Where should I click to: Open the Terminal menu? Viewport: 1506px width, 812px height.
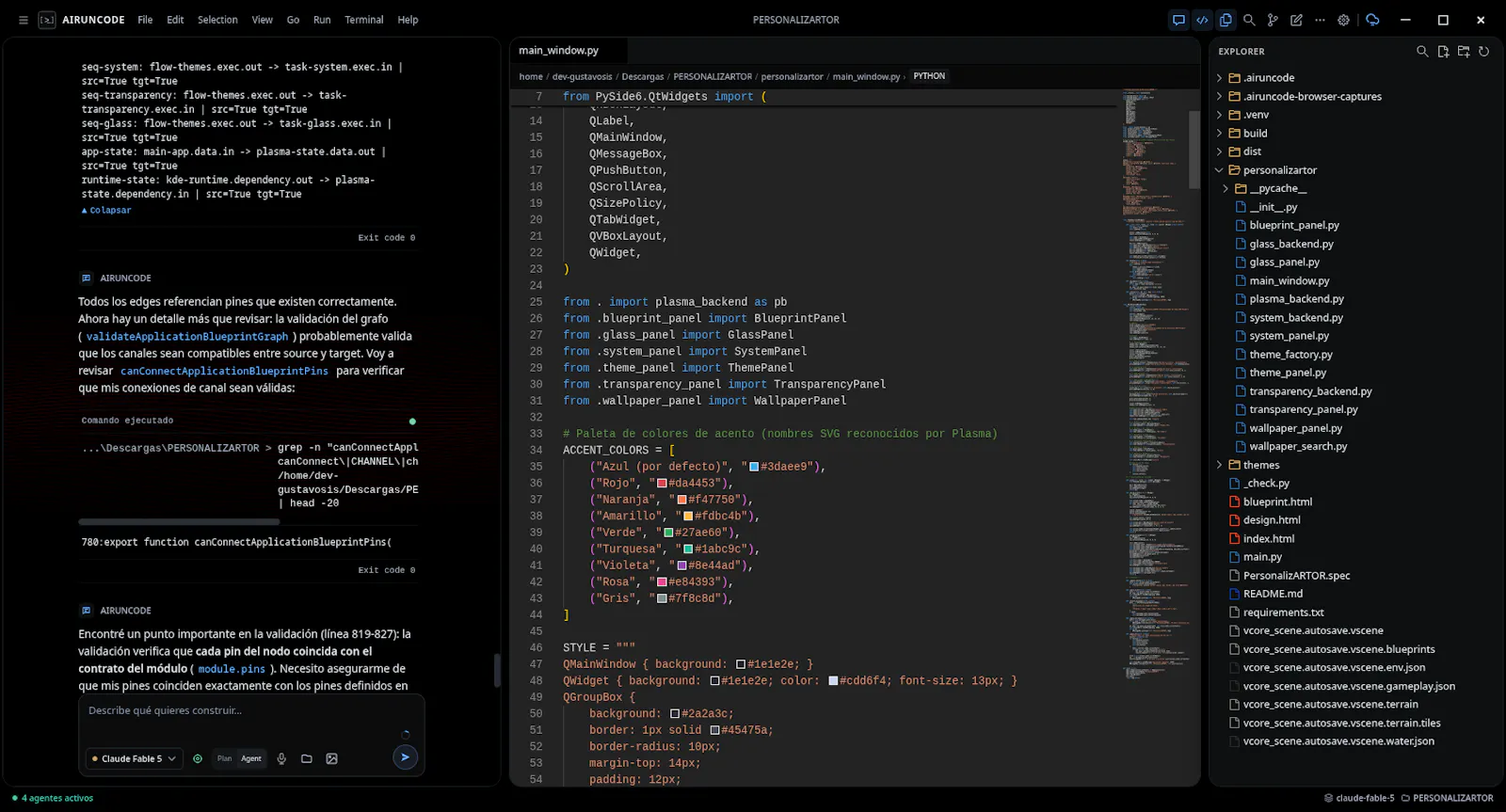363,20
